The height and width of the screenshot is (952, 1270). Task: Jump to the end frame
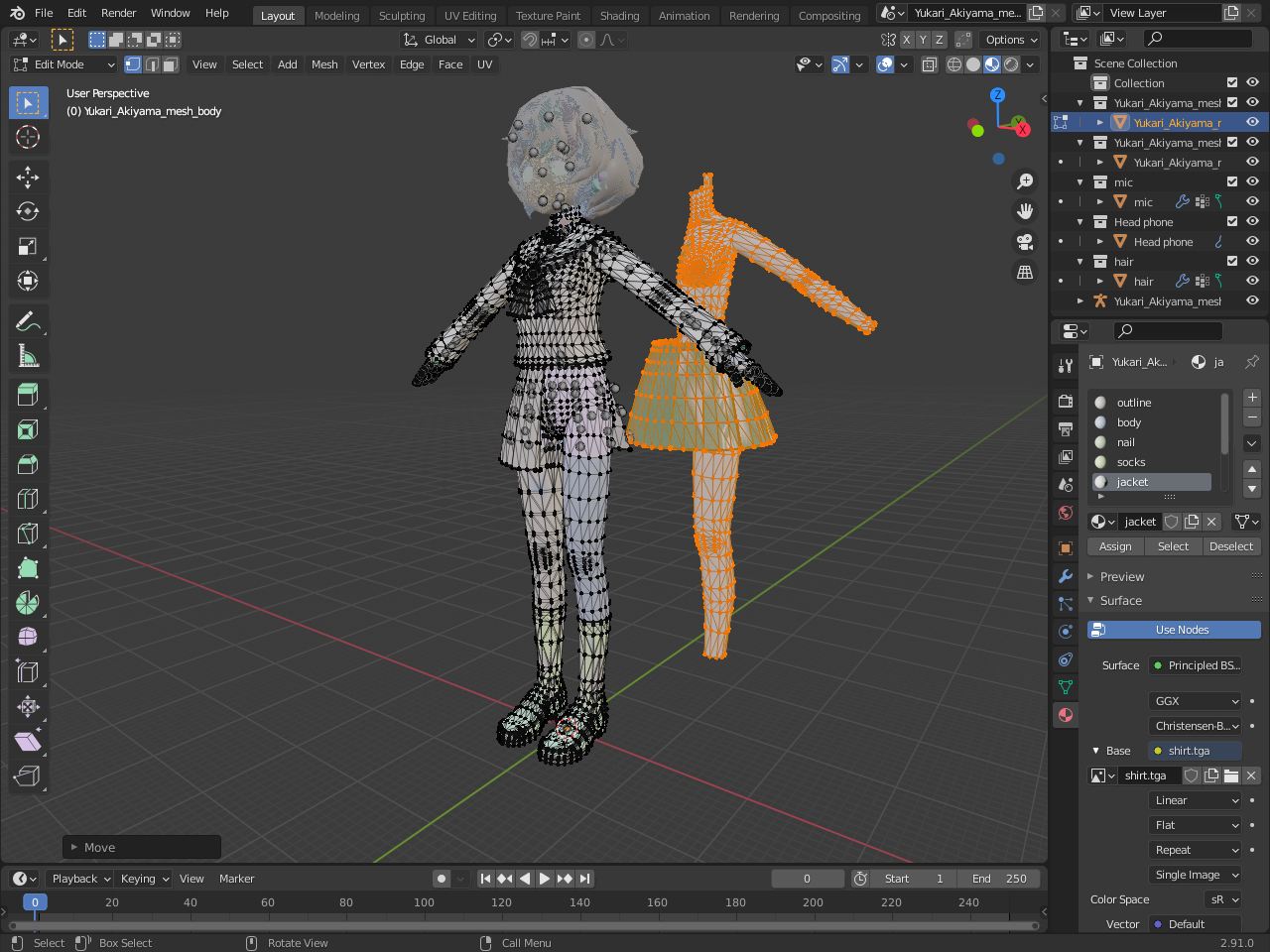pos(584,879)
